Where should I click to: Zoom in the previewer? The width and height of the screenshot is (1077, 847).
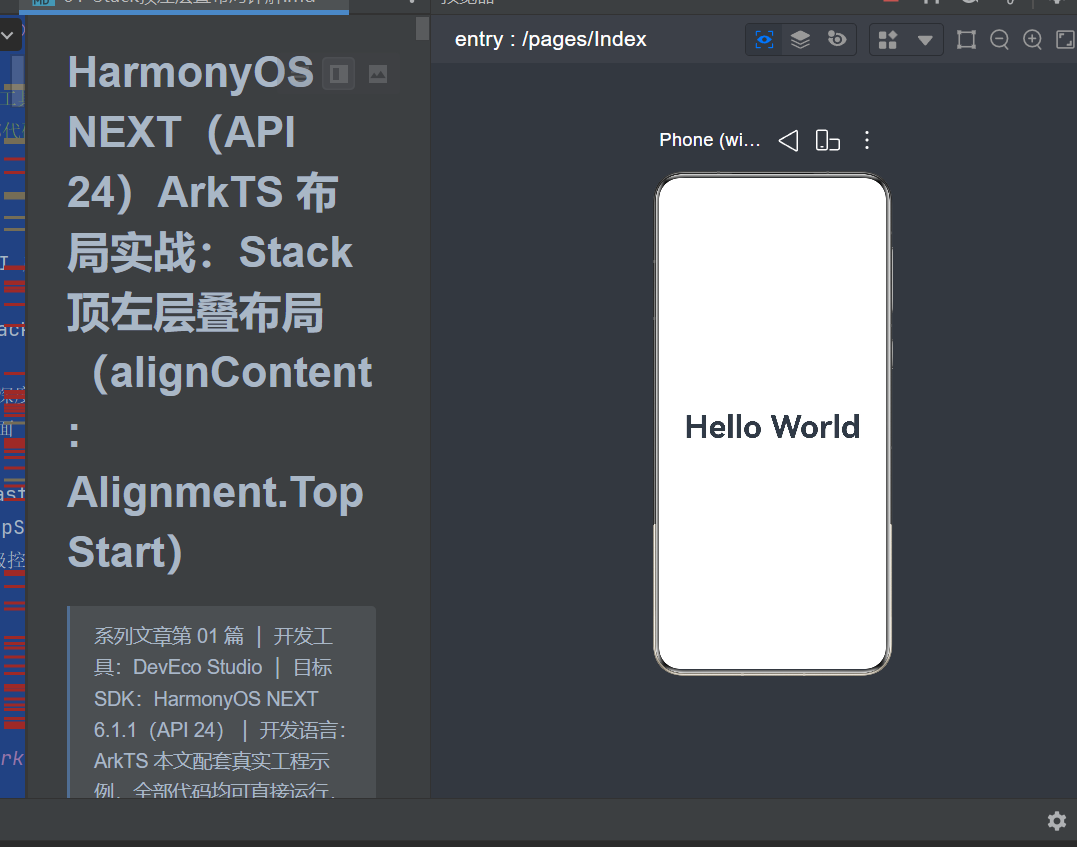click(1032, 40)
